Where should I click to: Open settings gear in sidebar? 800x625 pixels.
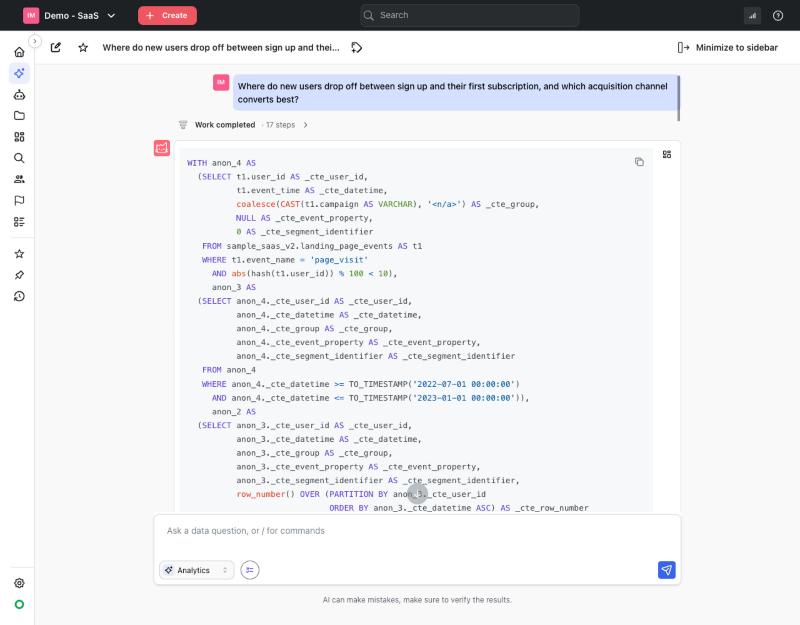coord(19,583)
